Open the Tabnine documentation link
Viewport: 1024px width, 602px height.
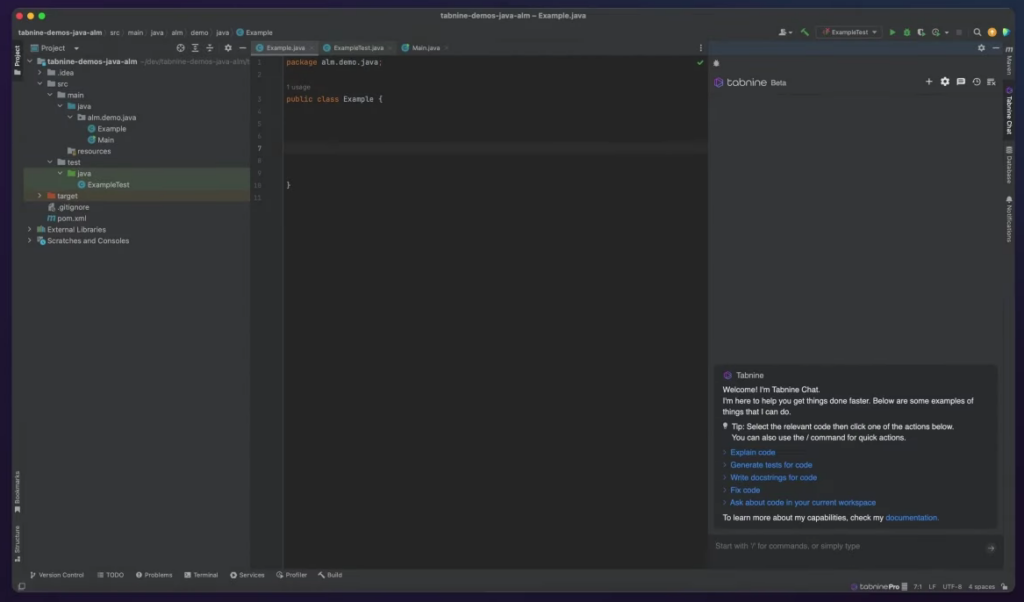pyautogui.click(x=911, y=518)
